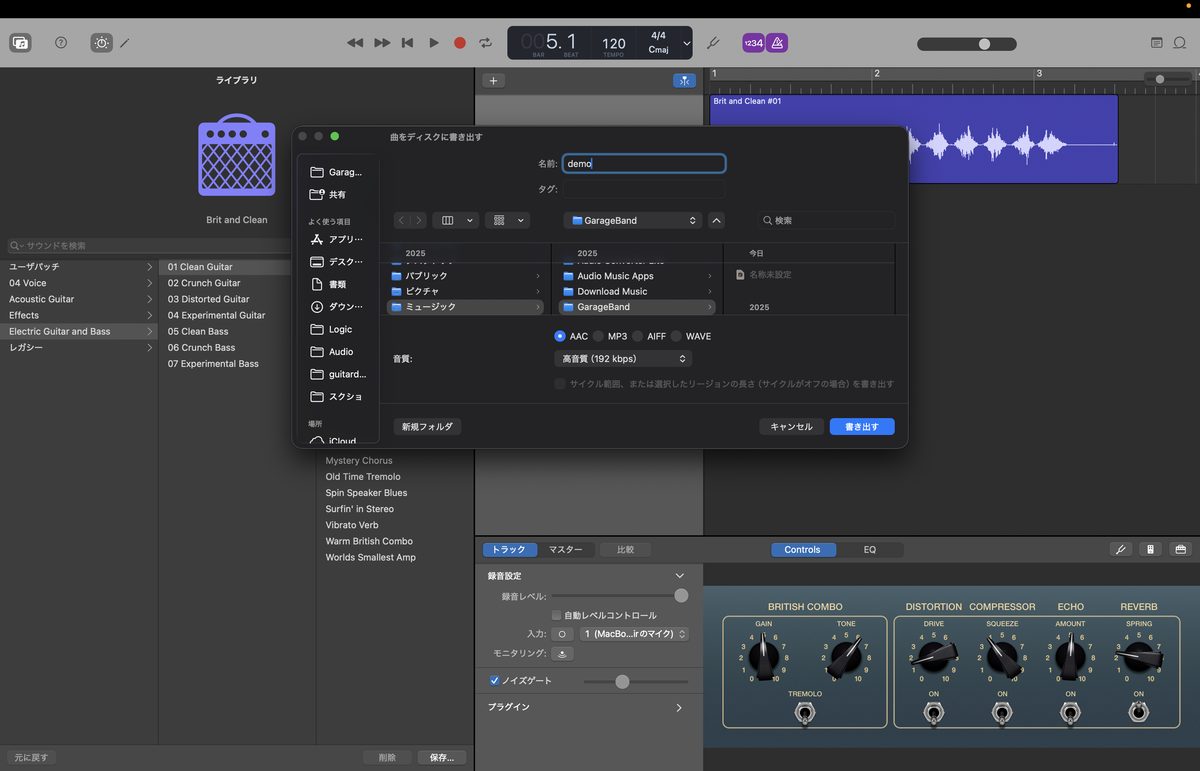The width and height of the screenshot is (1200, 771).
Task: Open the Loop Browser icon
Action: 1182,43
